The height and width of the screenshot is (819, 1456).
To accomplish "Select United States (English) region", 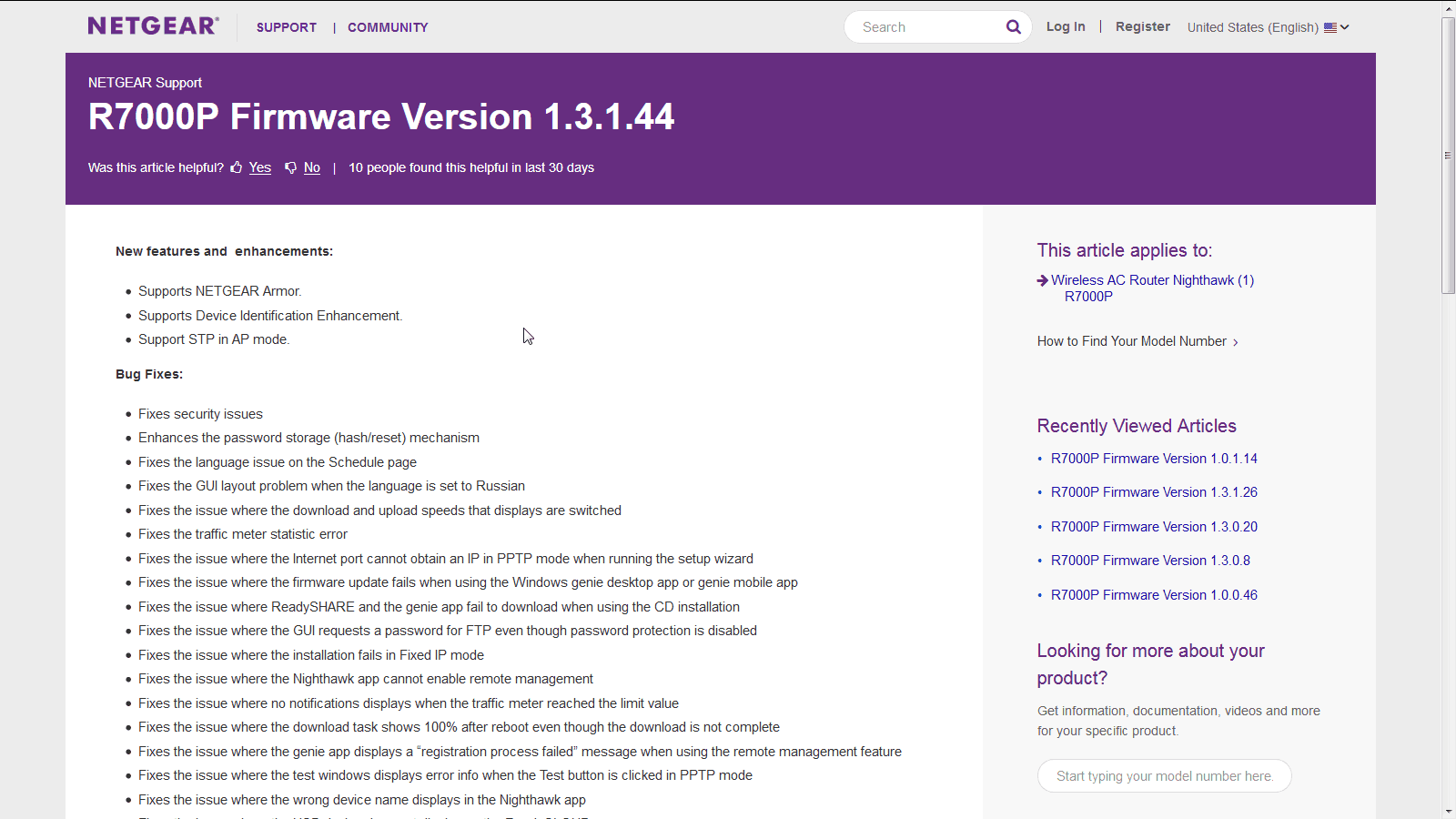I will [1253, 27].
